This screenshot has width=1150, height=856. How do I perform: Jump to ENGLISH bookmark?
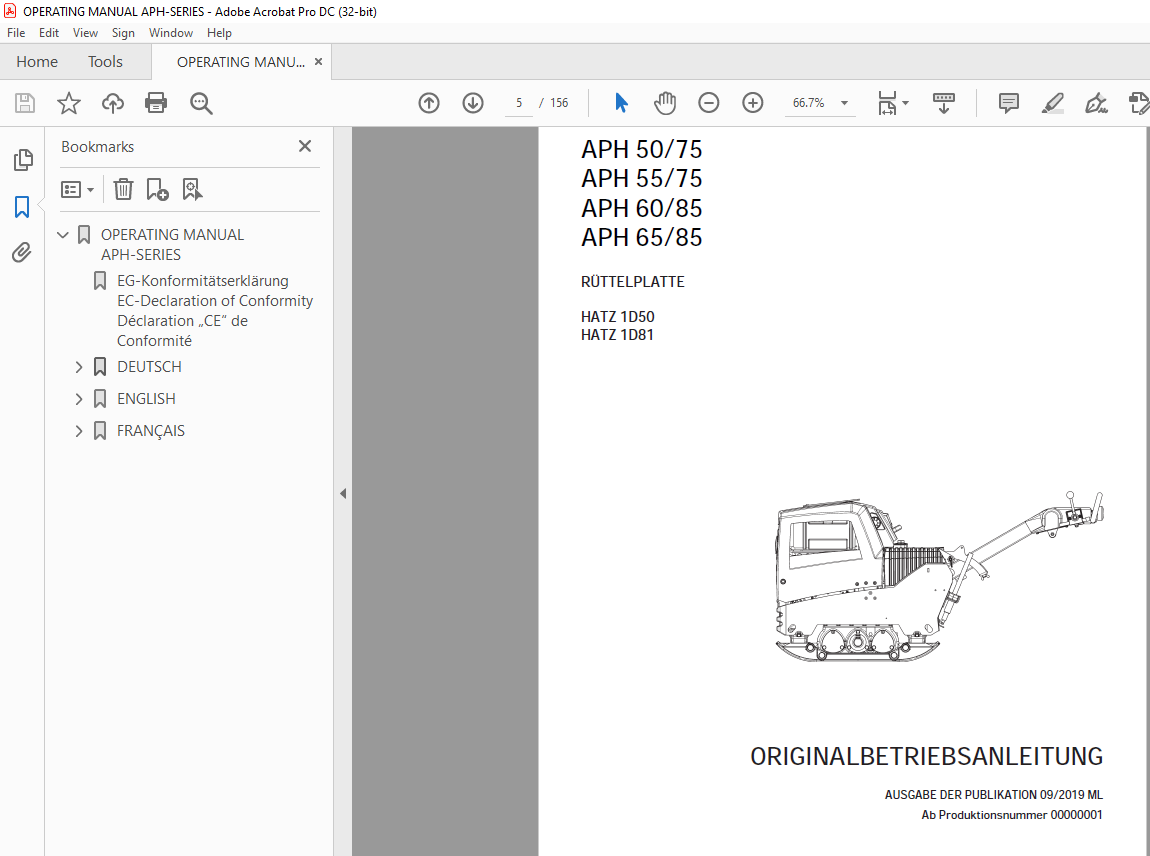147,399
